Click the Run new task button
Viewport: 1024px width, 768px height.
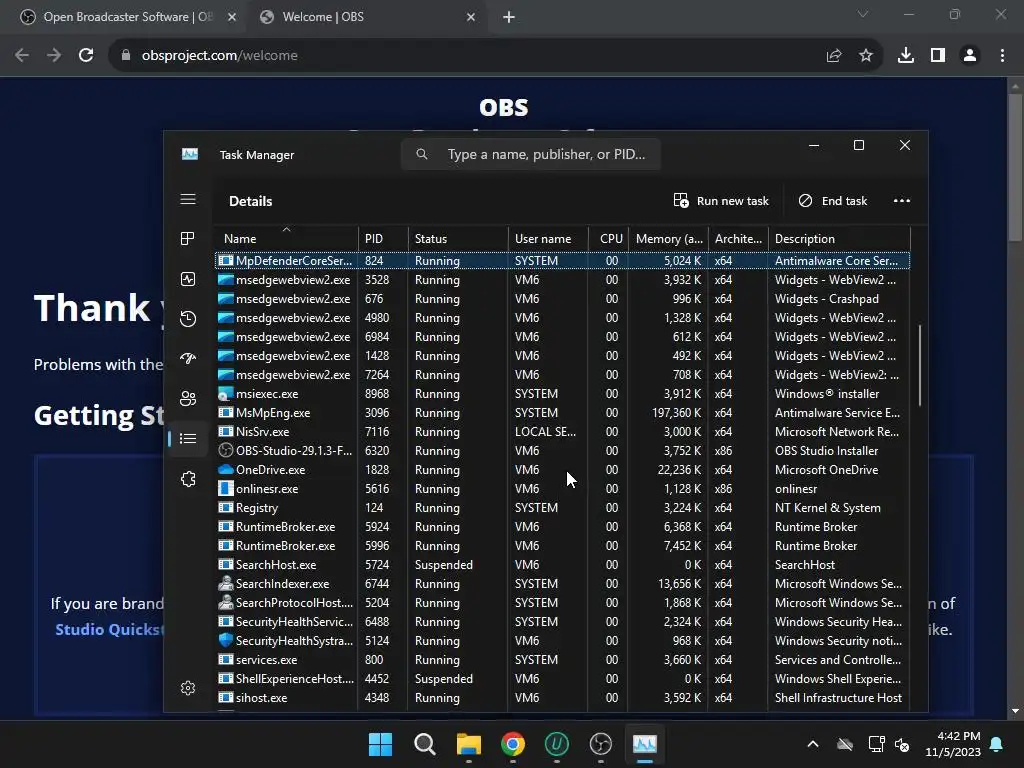click(721, 201)
